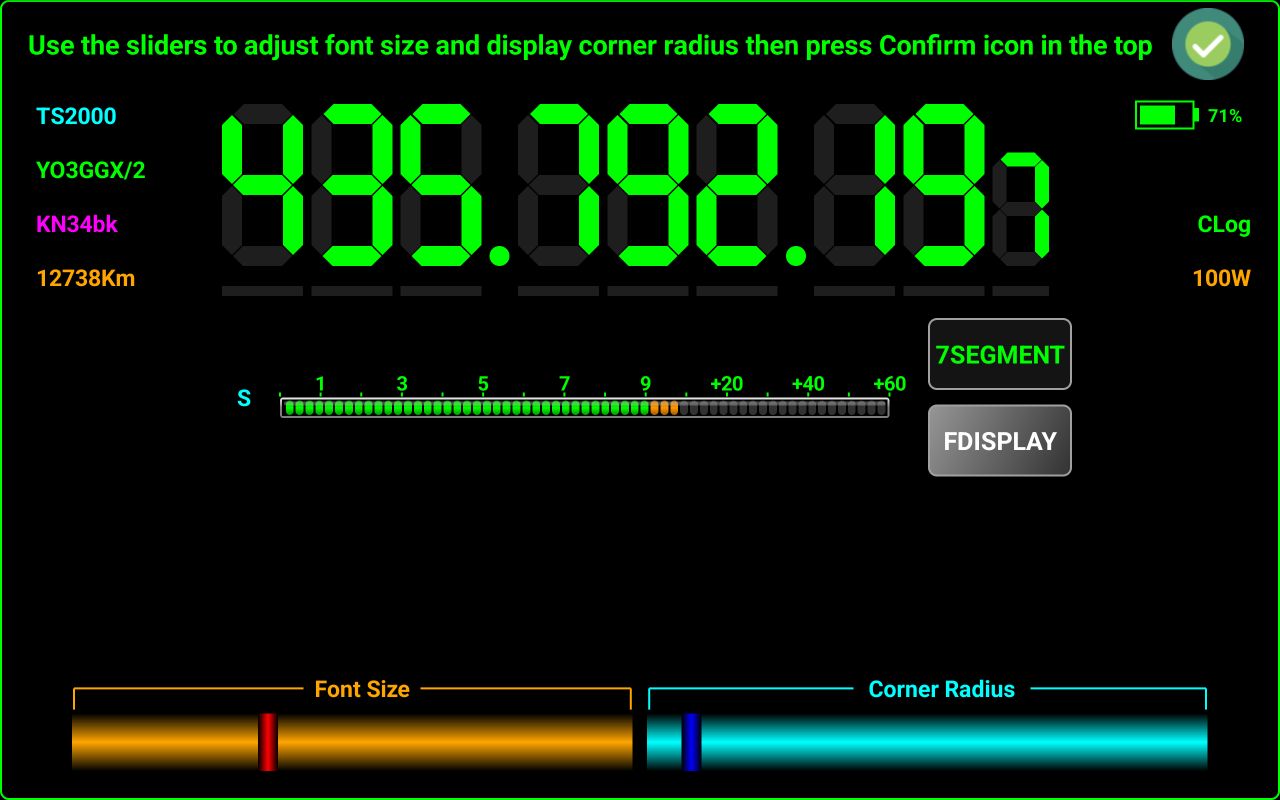Click the cyan Corner Radius slider track
Image resolution: width=1280 pixels, height=800 pixels.
pyautogui.click(x=950, y=742)
